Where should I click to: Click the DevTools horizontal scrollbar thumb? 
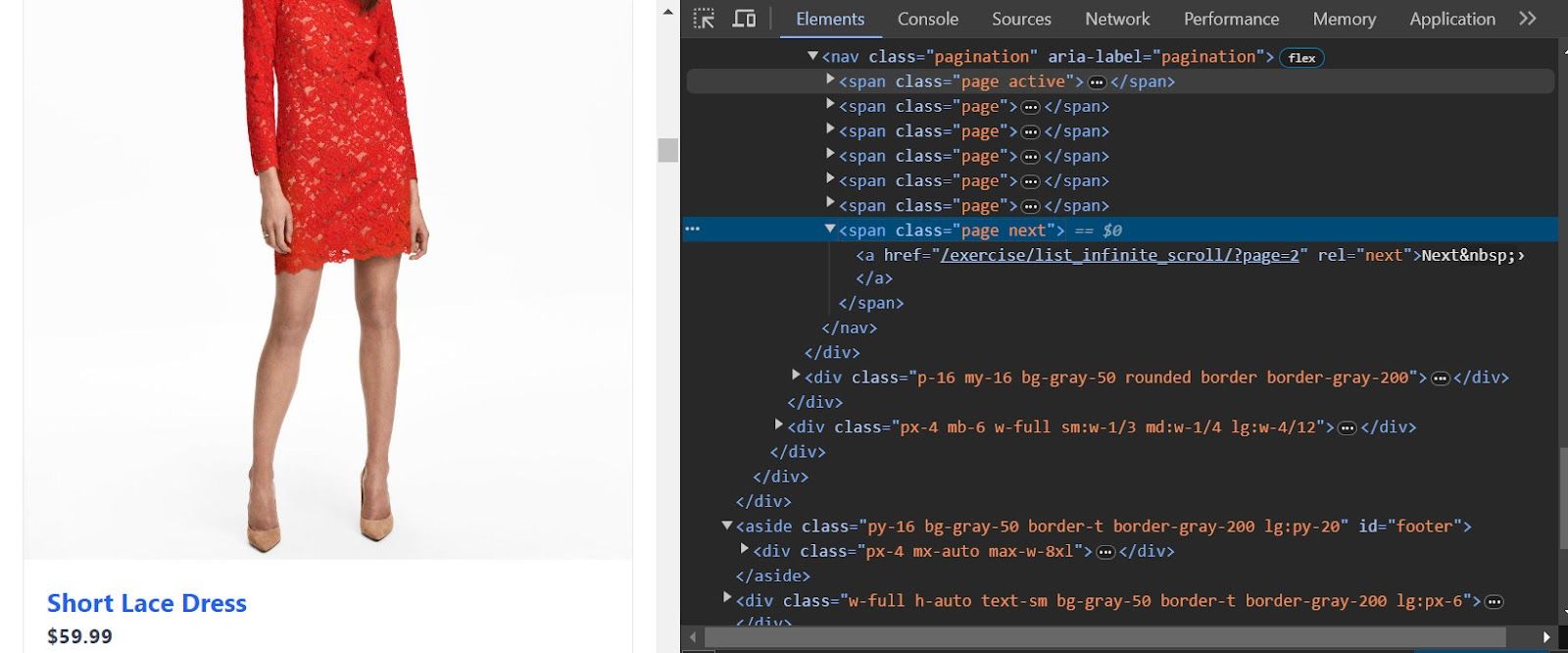click(1104, 637)
